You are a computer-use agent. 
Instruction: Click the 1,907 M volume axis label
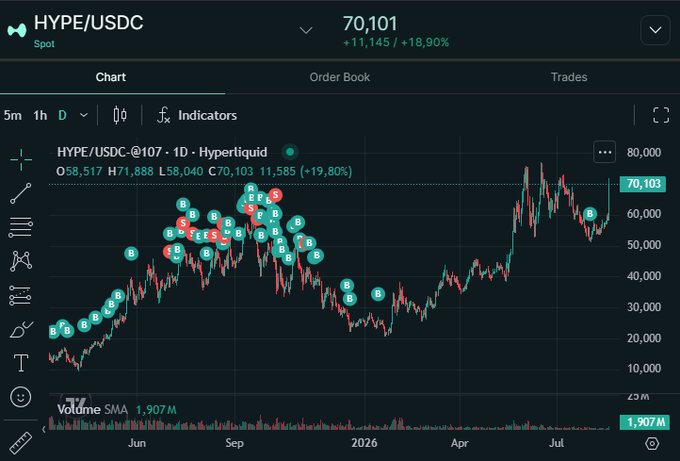(645, 422)
